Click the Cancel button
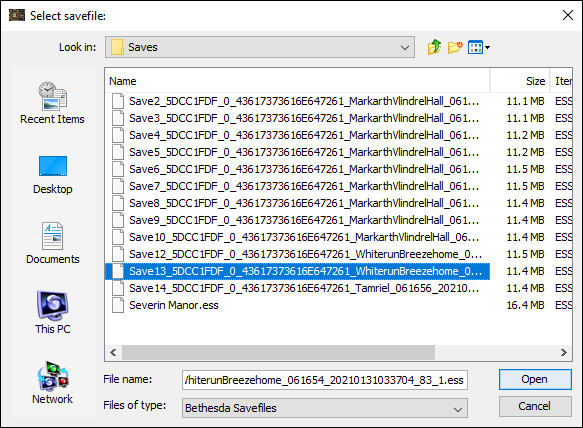 pyautogui.click(x=535, y=406)
